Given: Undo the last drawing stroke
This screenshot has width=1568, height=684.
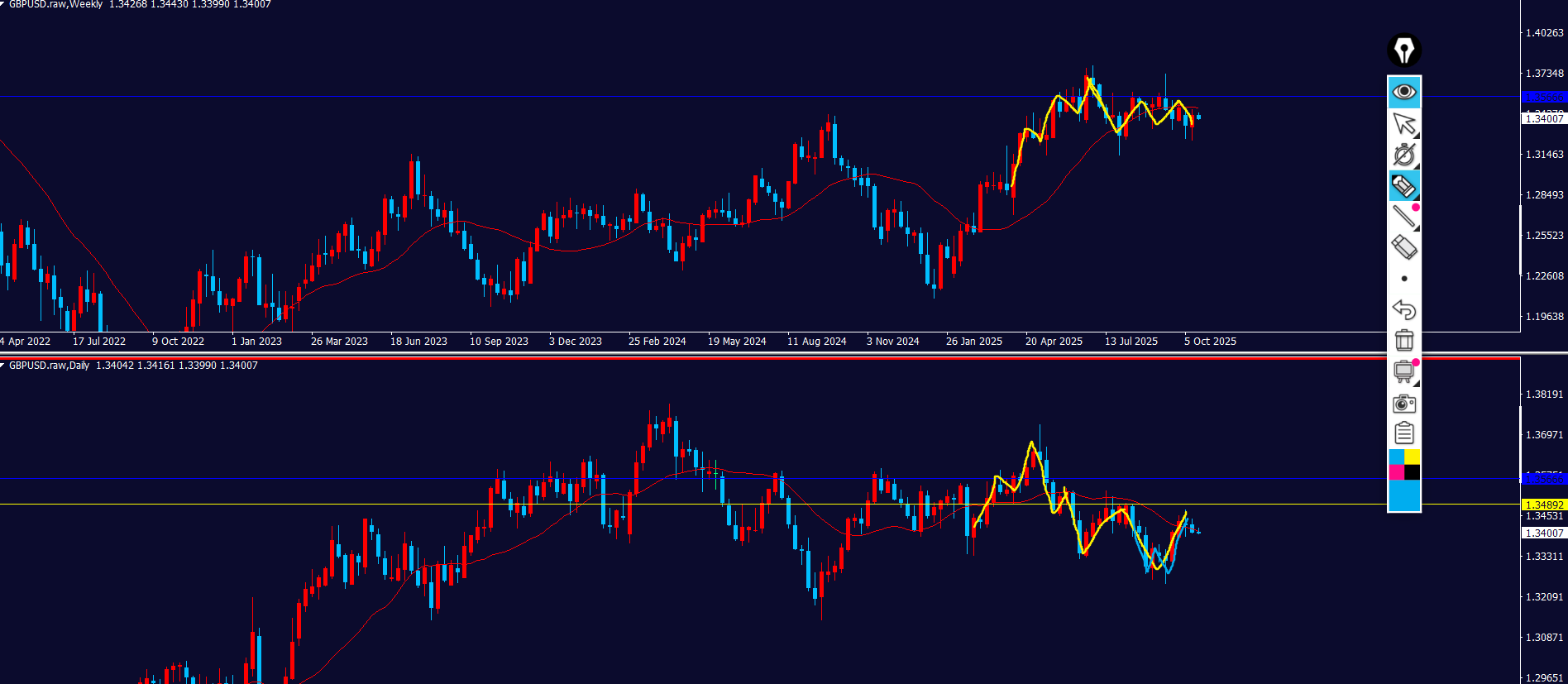Looking at the screenshot, I should coord(1403,309).
